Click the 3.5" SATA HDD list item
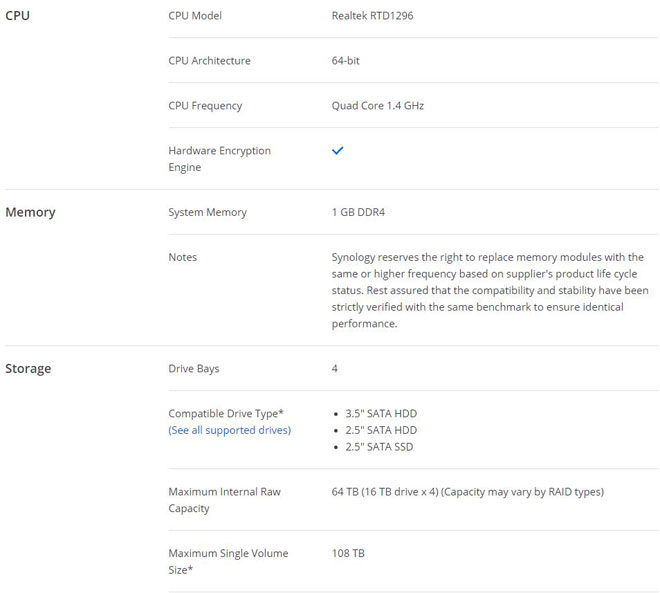660x593 pixels. (x=381, y=413)
